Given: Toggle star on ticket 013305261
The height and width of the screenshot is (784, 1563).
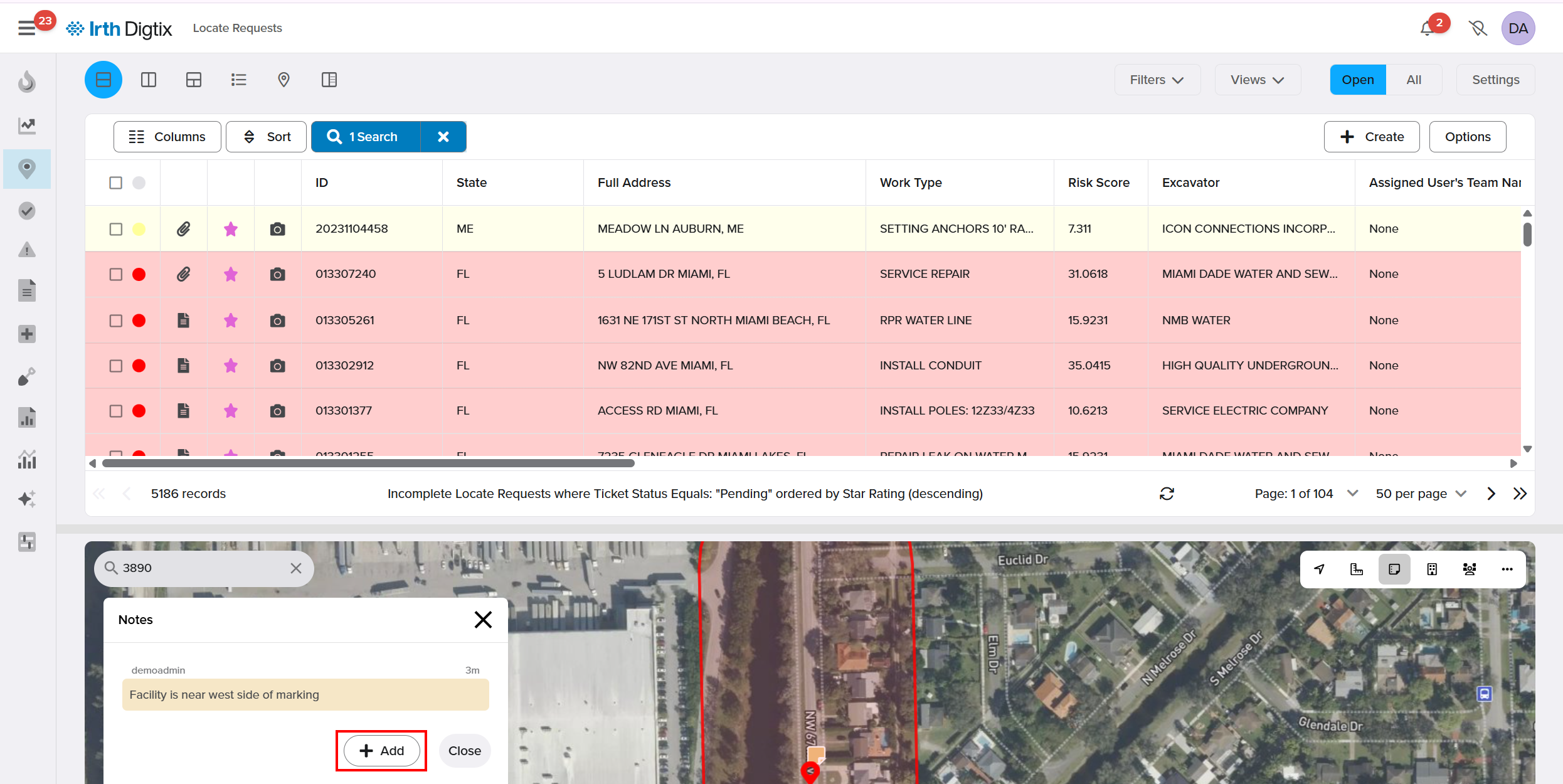Looking at the screenshot, I should pos(231,320).
